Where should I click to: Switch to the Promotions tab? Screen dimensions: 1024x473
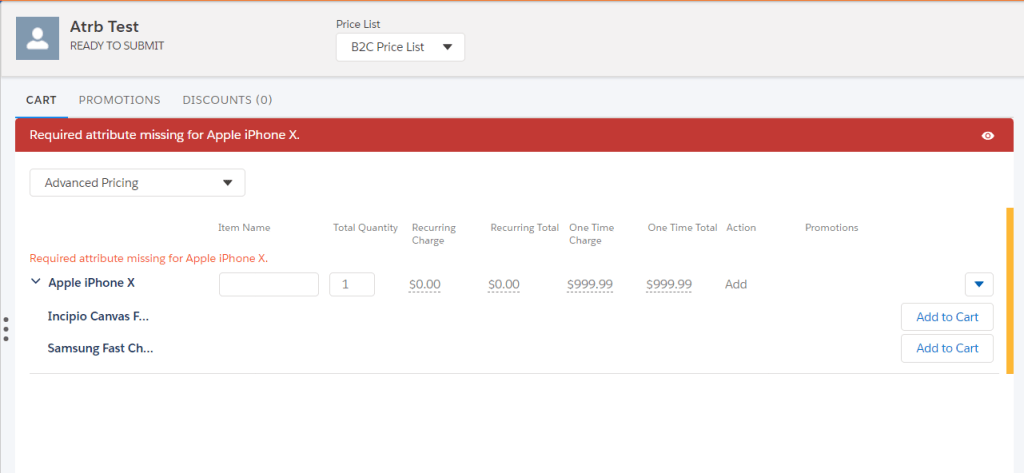pos(119,100)
